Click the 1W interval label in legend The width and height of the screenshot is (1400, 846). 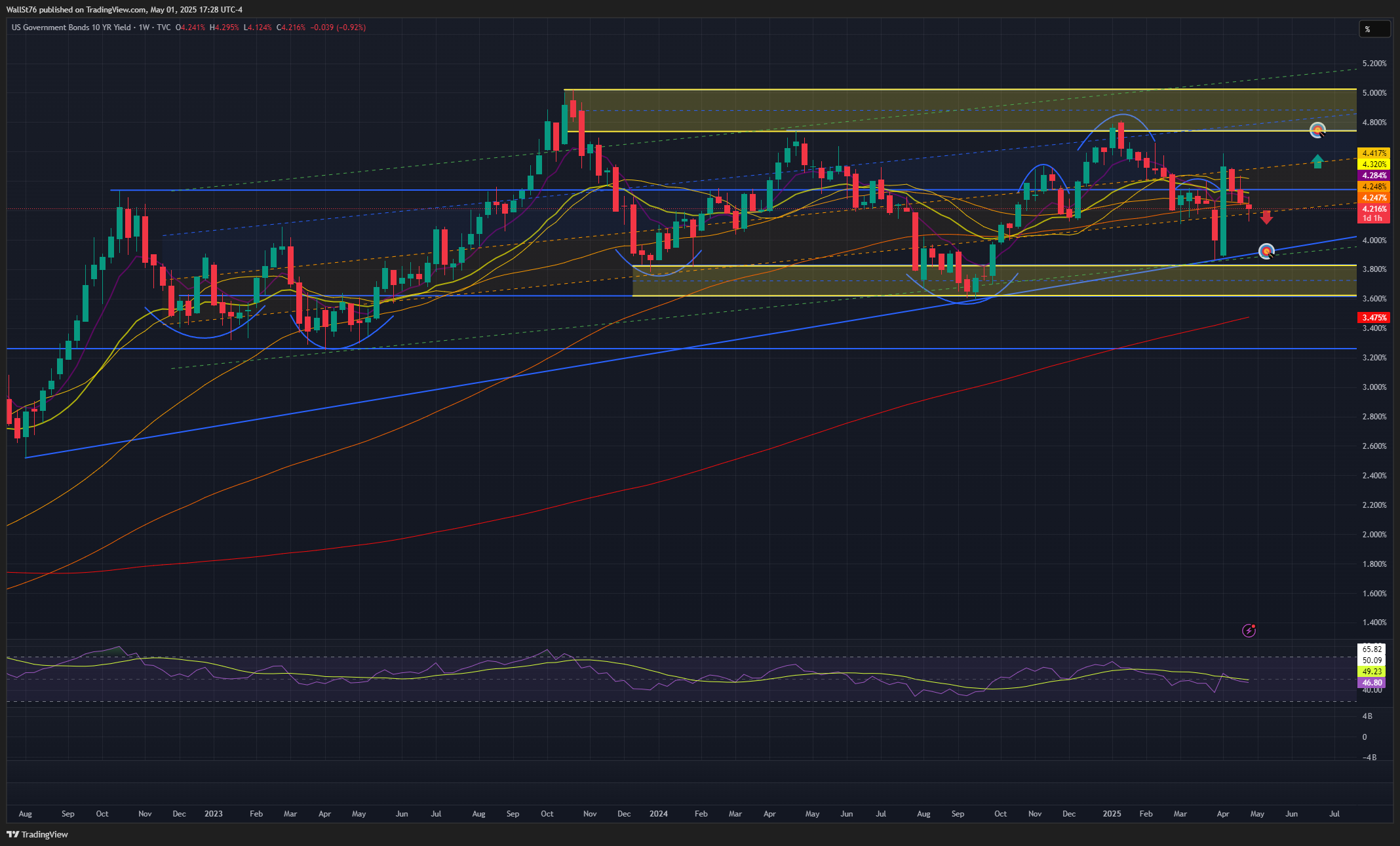pyautogui.click(x=144, y=28)
